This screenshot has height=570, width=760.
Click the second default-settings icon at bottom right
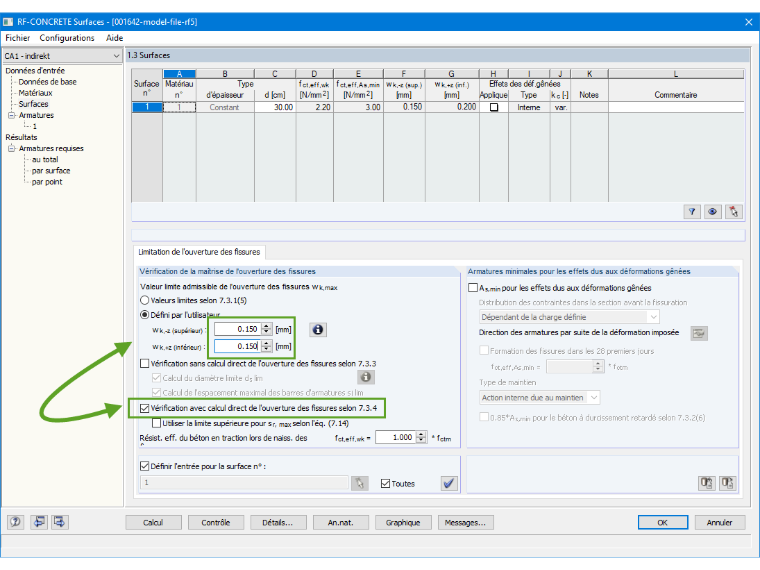tap(727, 483)
